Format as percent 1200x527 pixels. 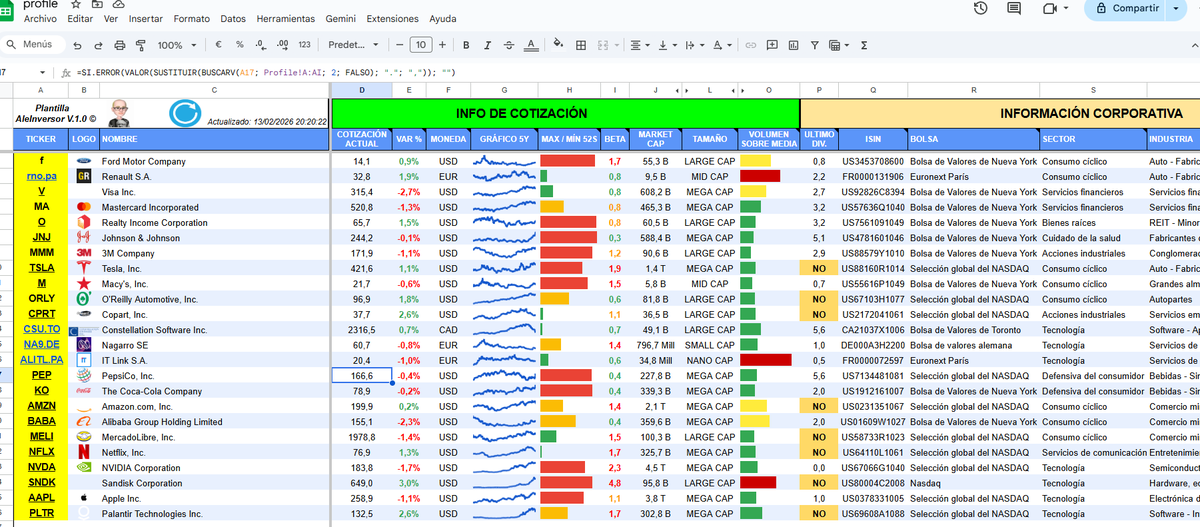(x=240, y=45)
